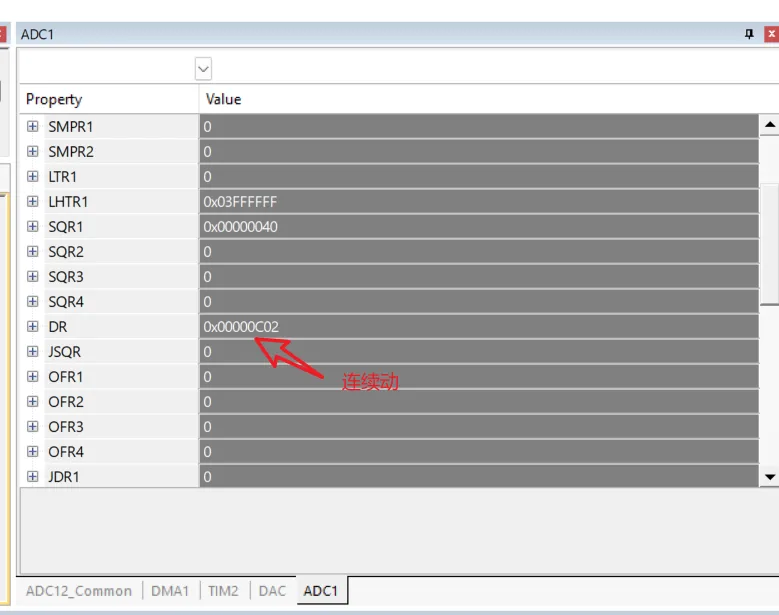Click the Property column header
The height and width of the screenshot is (615, 779).
click(109, 99)
